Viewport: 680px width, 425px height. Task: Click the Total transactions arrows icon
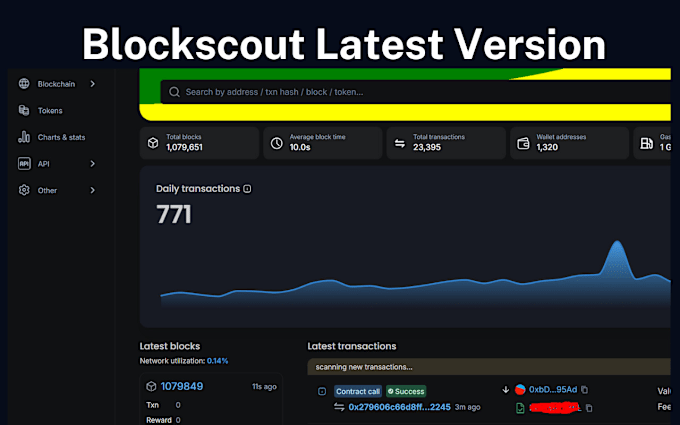pos(400,143)
